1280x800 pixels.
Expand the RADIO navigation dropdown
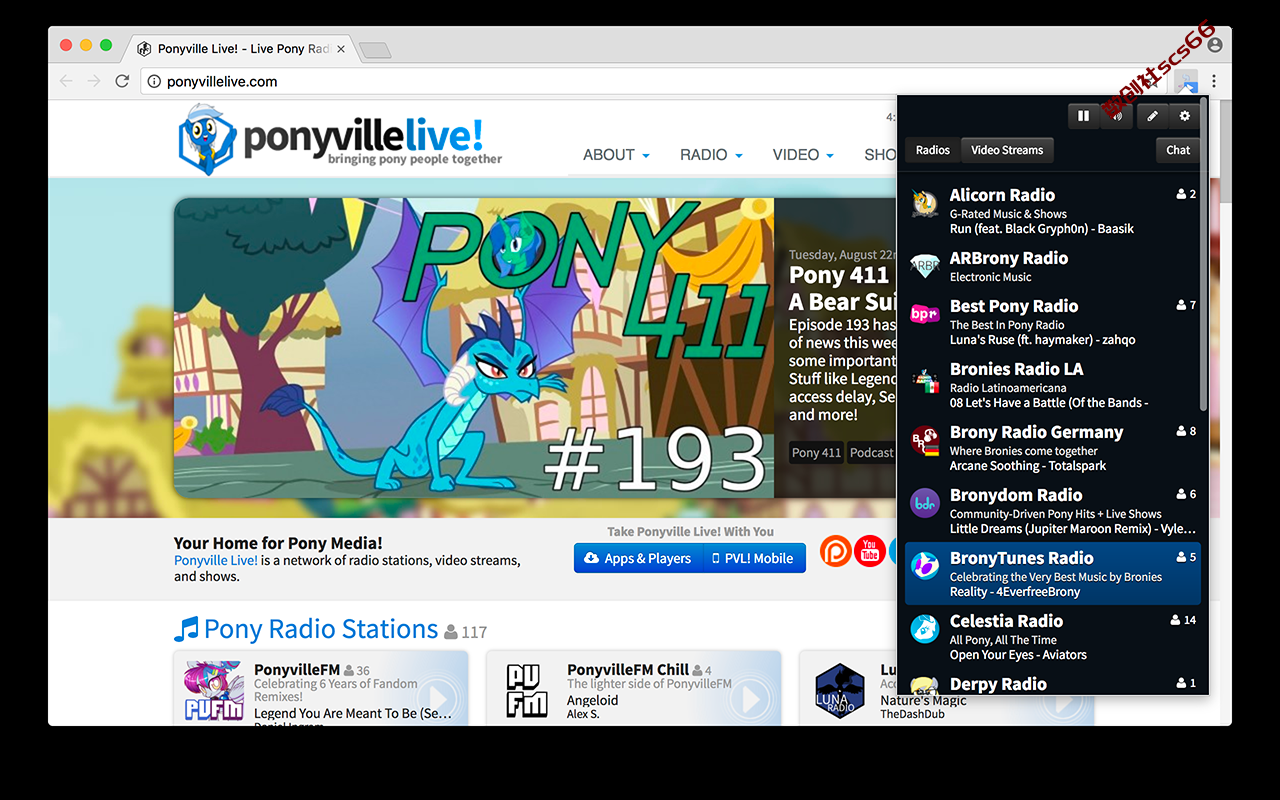click(711, 155)
